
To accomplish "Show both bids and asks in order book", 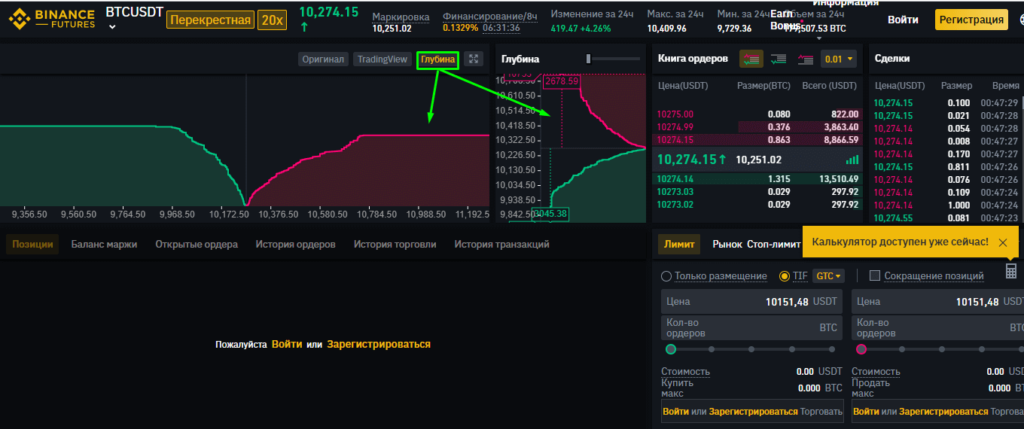I will tap(750, 59).
